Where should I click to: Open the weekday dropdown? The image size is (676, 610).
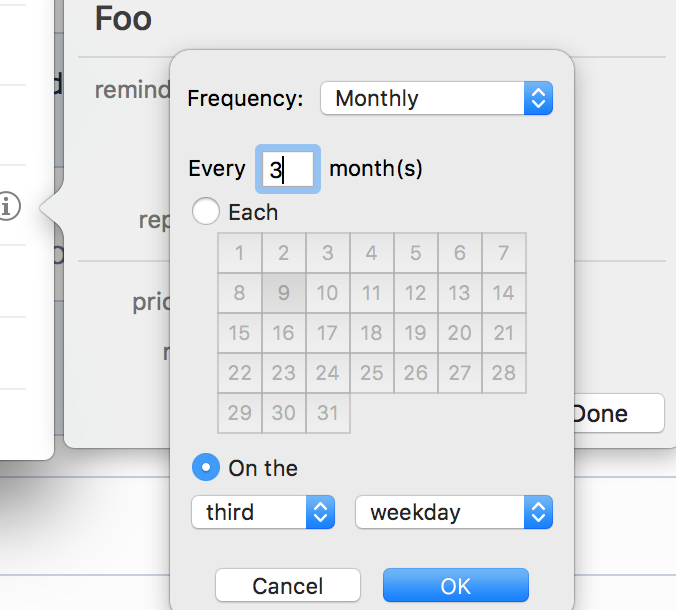tap(453, 513)
